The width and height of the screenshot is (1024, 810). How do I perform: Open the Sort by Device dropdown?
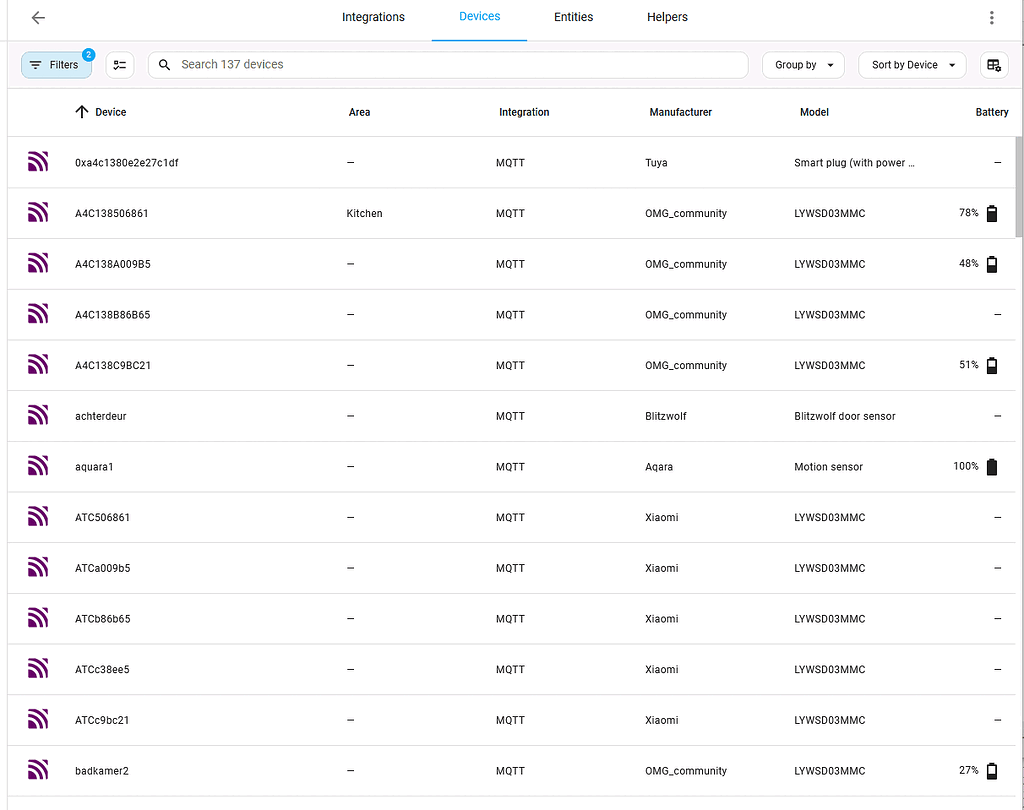pyautogui.click(x=911, y=64)
